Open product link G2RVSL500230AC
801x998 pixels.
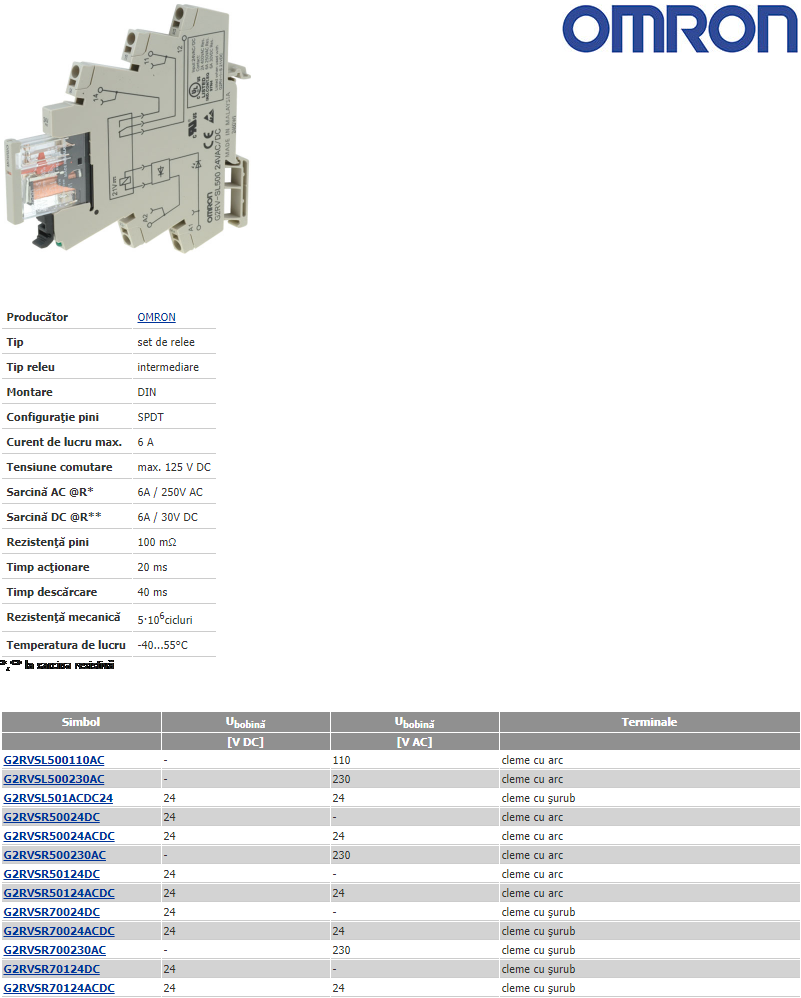pos(54,779)
